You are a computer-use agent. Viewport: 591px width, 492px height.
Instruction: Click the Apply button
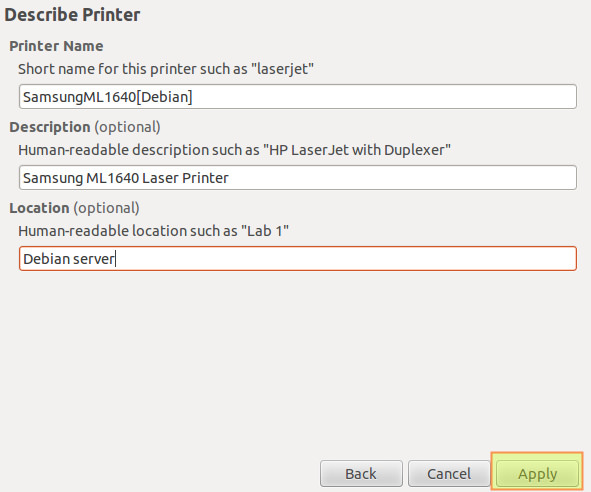pos(537,473)
